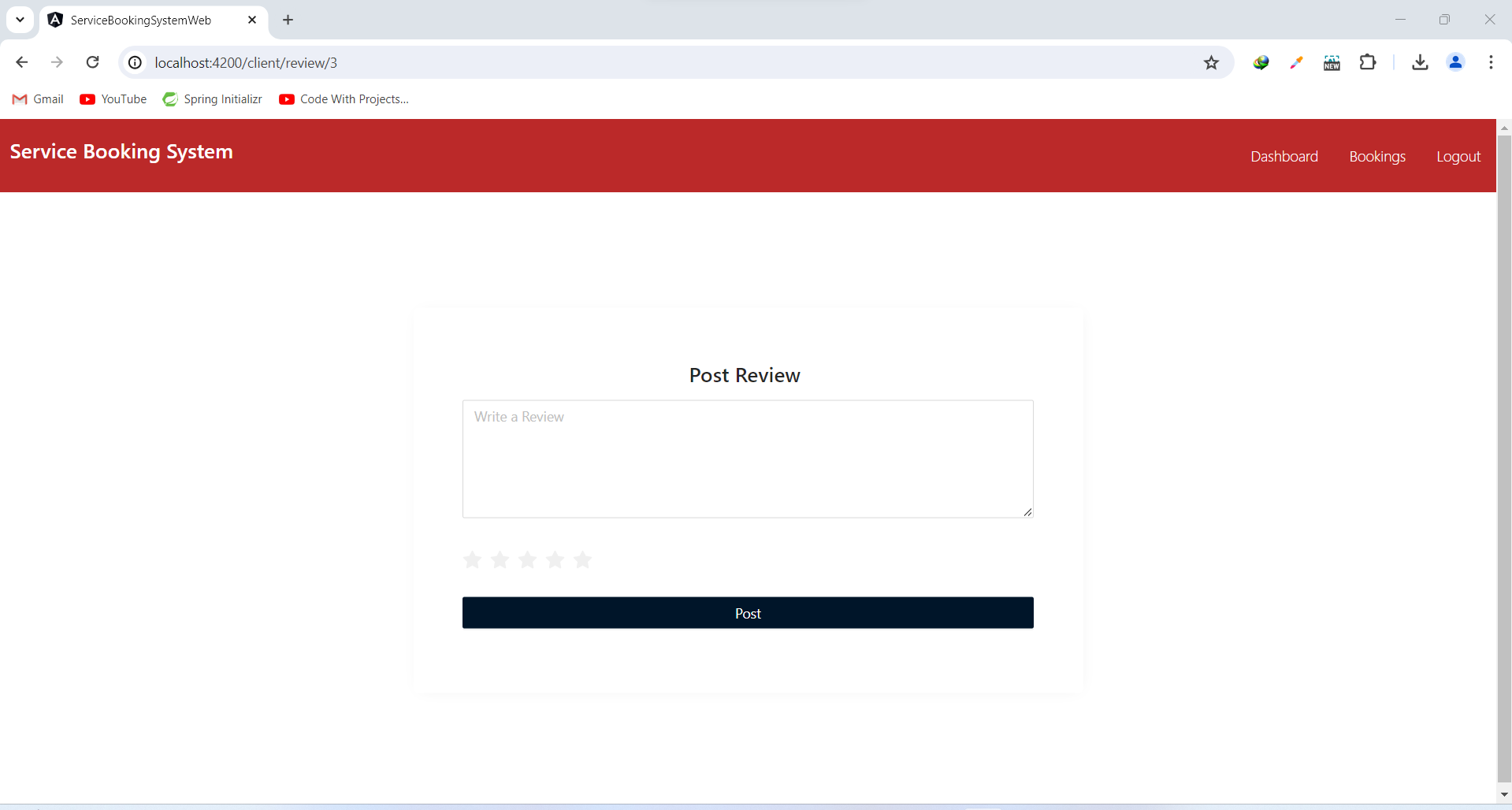This screenshot has width=1512, height=810.
Task: Click the page vertical scrollbar
Action: click(x=1504, y=457)
